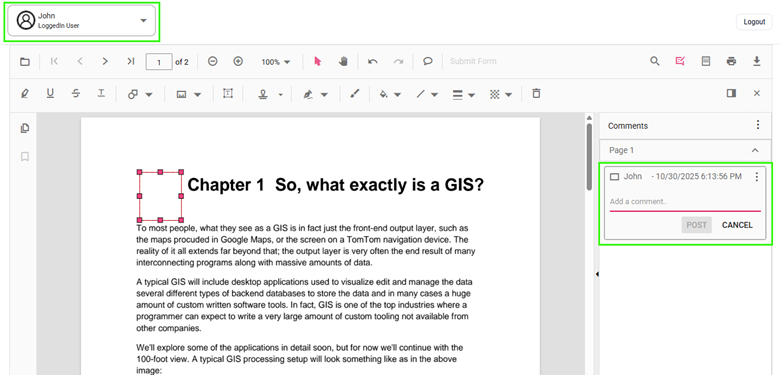780x375 pixels.
Task: Open the stamp annotation dropdown
Action: pos(270,94)
